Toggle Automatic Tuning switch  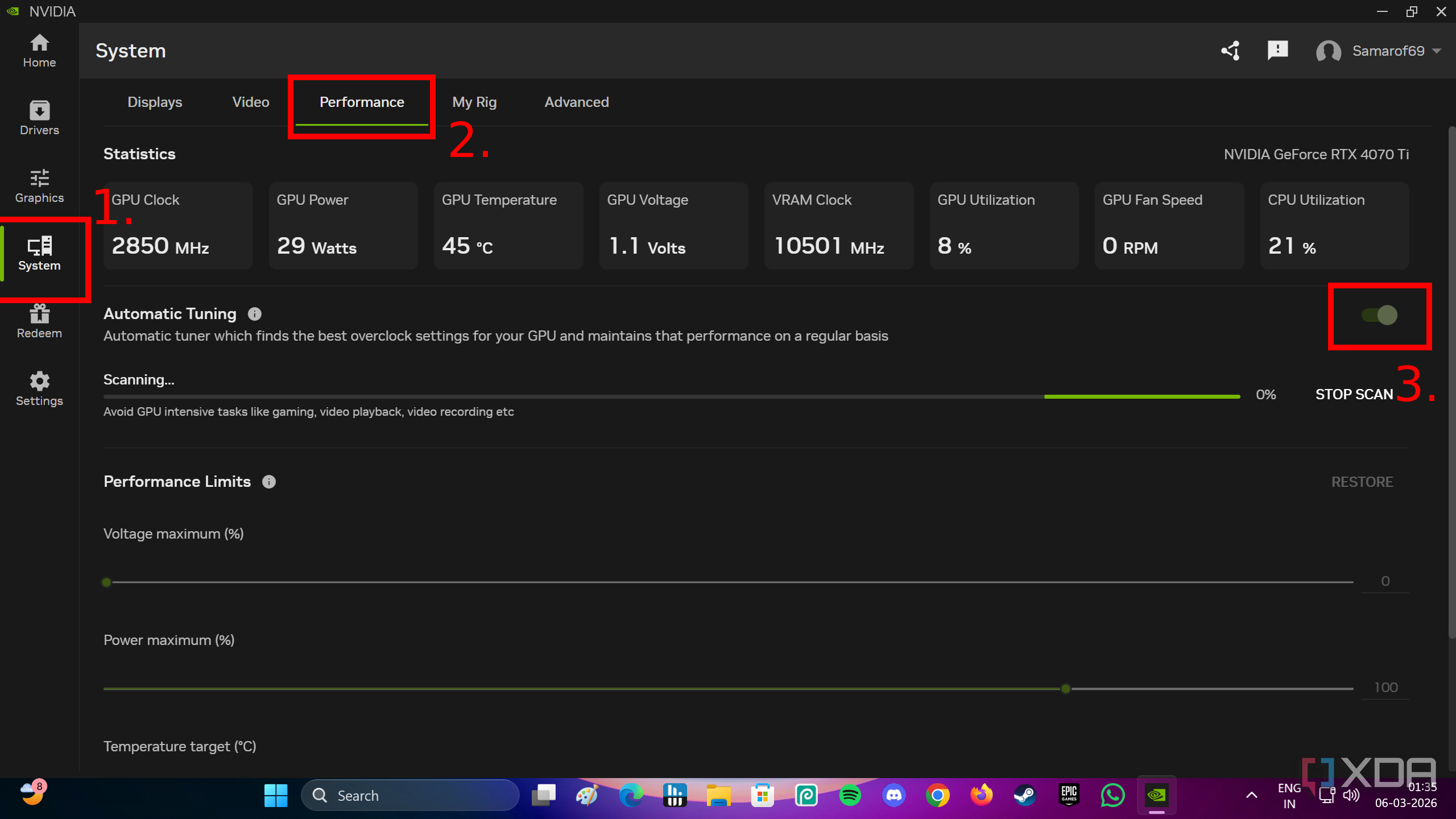click(x=1379, y=315)
